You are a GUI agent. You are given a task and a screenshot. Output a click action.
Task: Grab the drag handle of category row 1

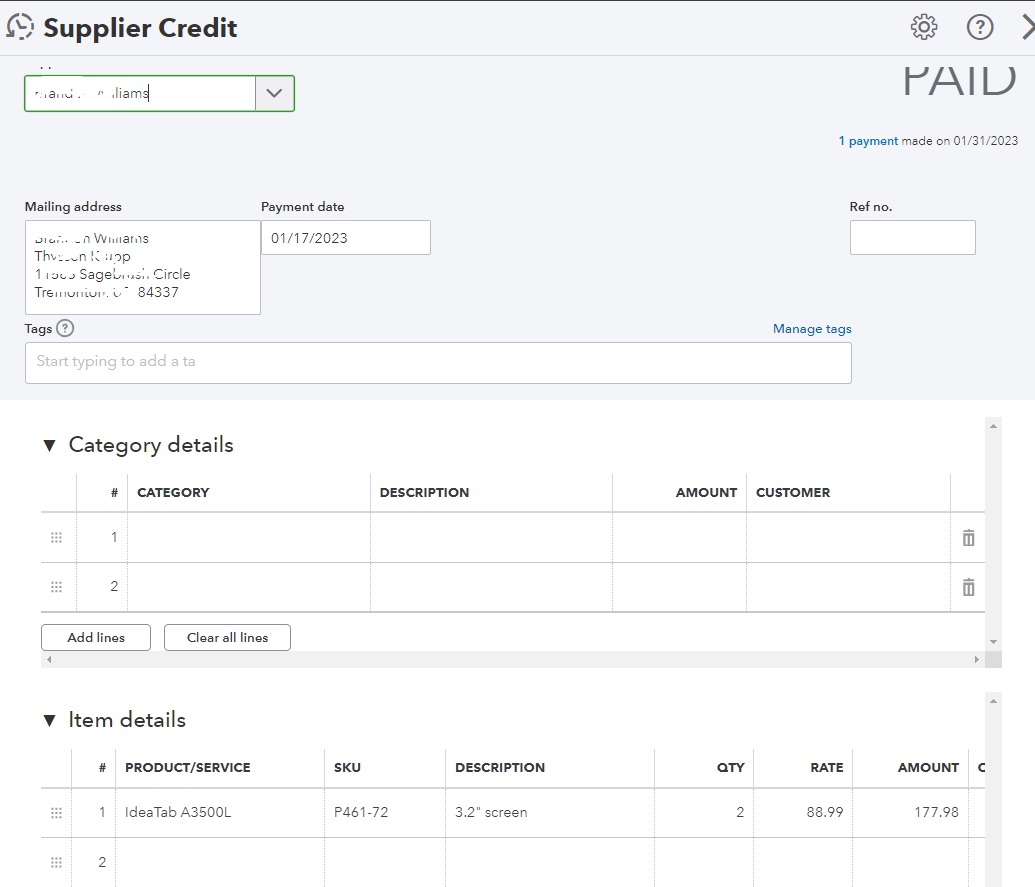[x=57, y=537]
